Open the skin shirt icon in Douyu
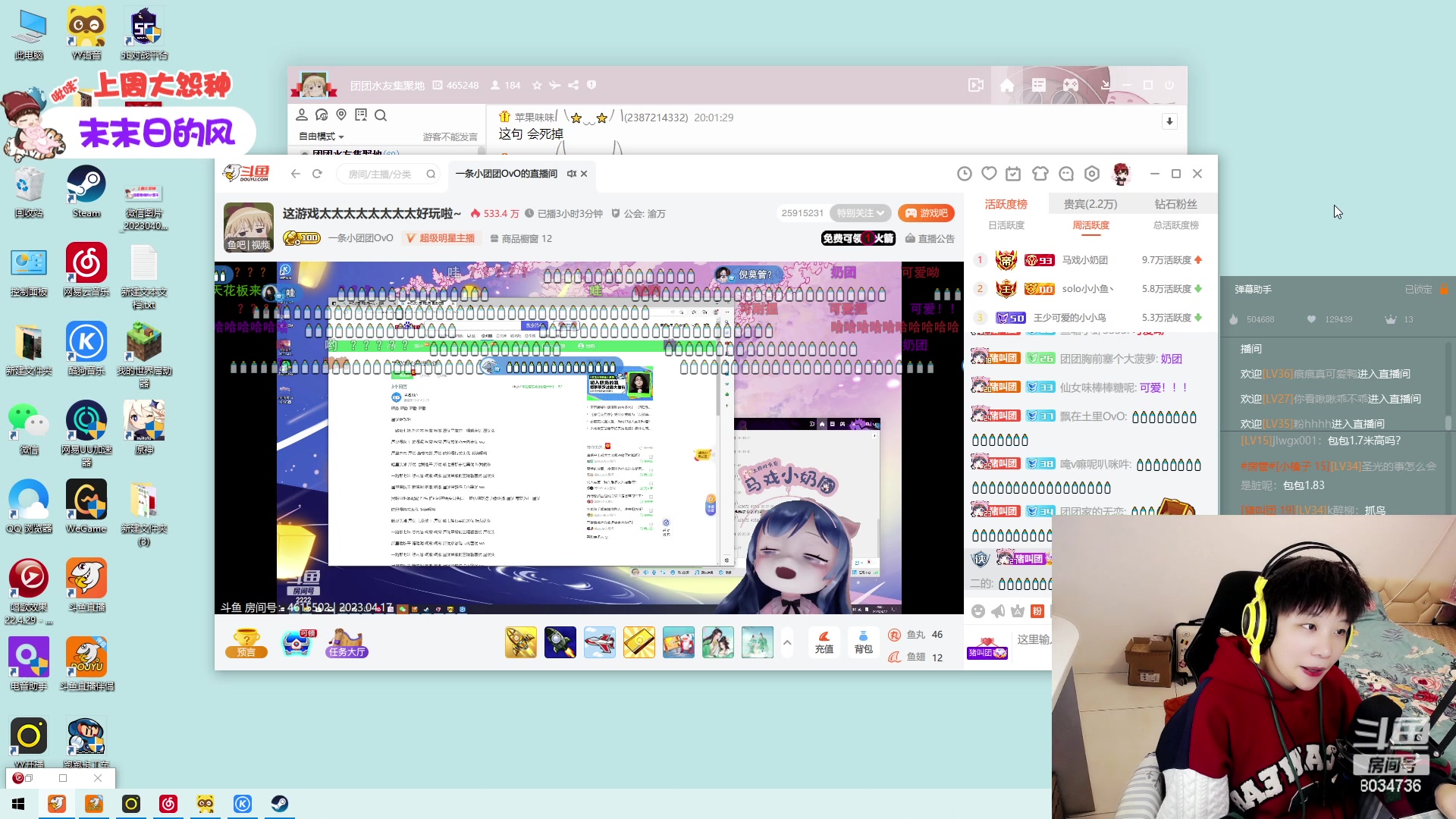The width and height of the screenshot is (1456, 819). [x=1040, y=174]
